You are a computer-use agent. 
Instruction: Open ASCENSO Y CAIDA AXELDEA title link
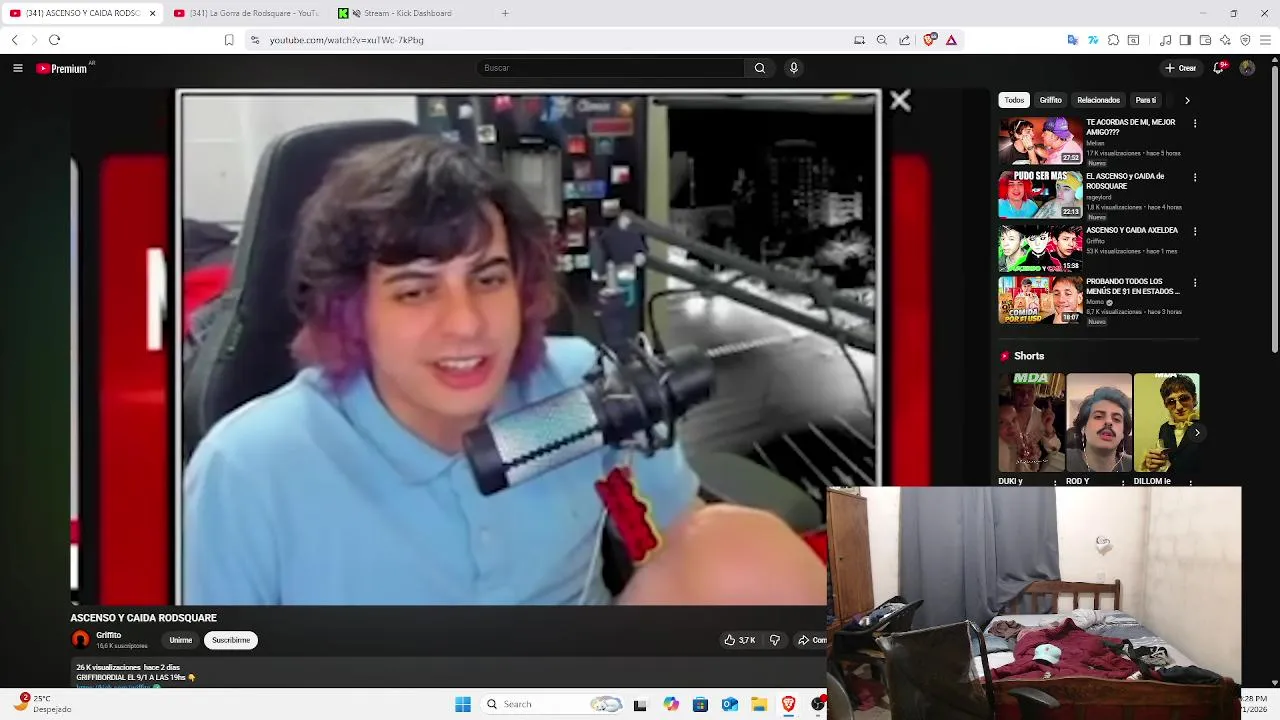point(1132,230)
